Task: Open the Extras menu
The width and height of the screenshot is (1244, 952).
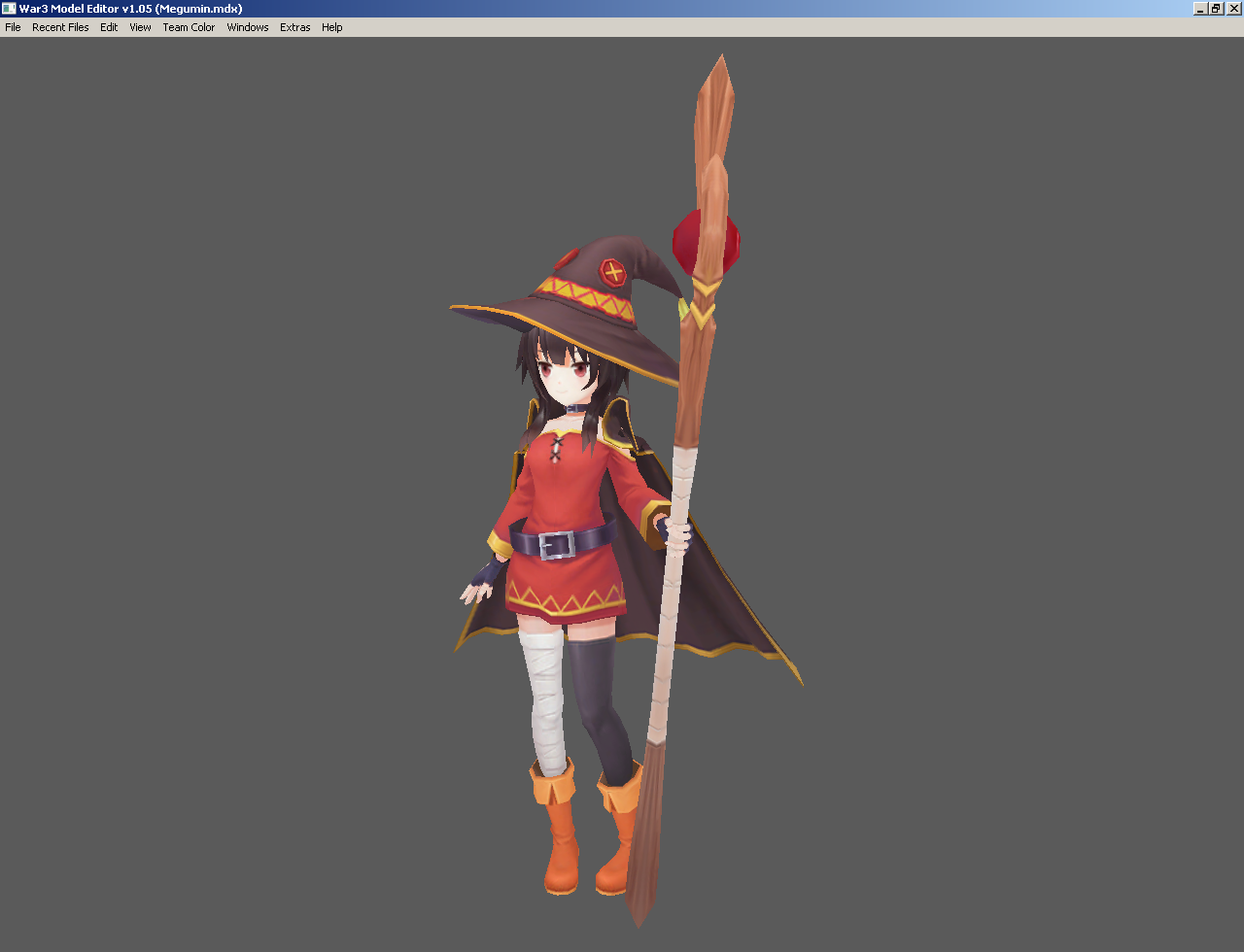Action: coord(295,27)
